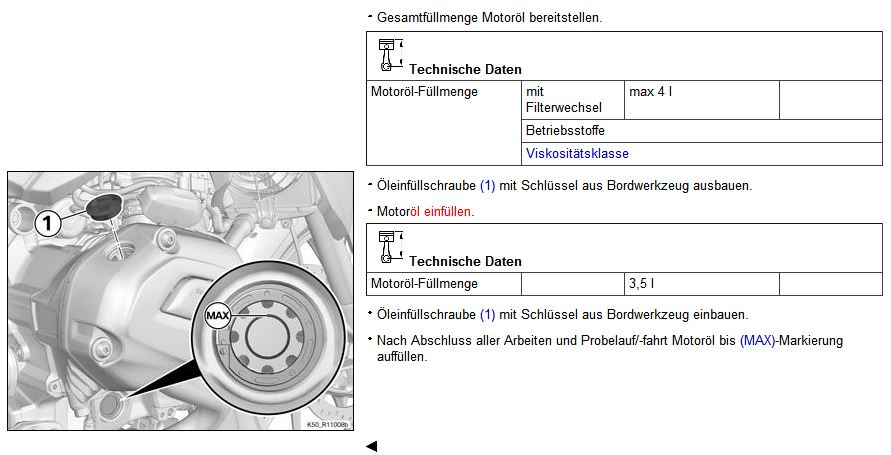Click 'Gesamtfüllmenge Motoröl bereitstellen' step text
The height and width of the screenshot is (455, 891).
[x=489, y=18]
